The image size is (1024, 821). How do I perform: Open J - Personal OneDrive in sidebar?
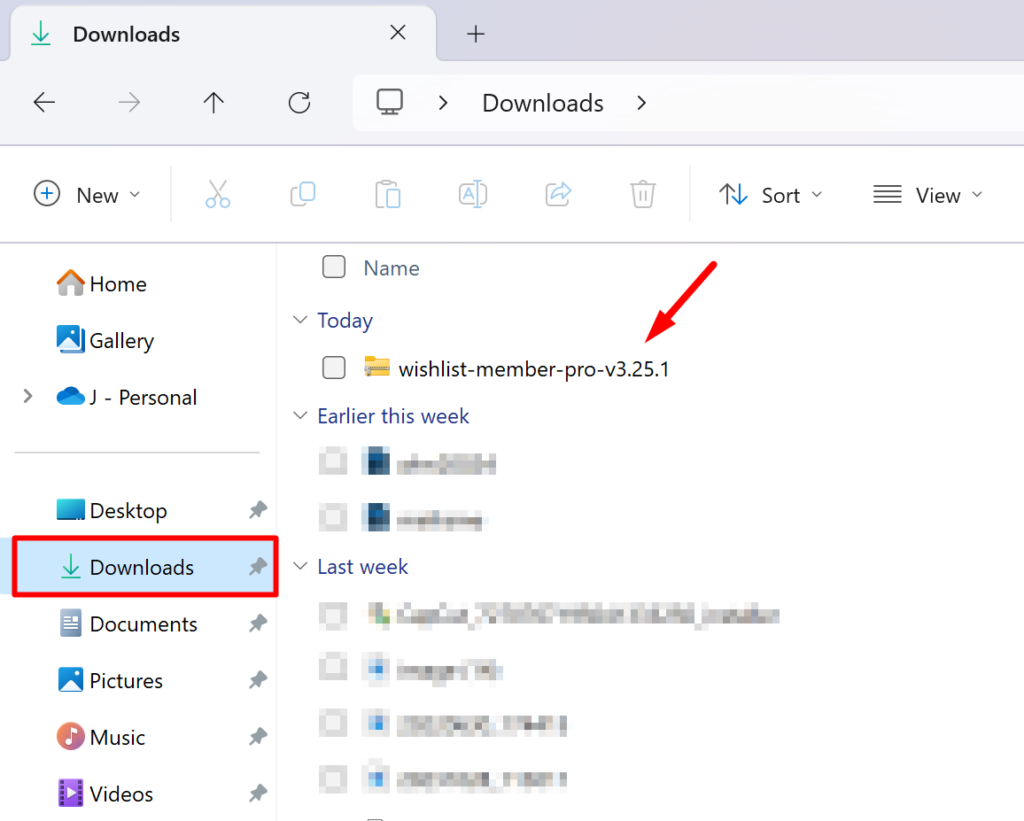[x=127, y=397]
